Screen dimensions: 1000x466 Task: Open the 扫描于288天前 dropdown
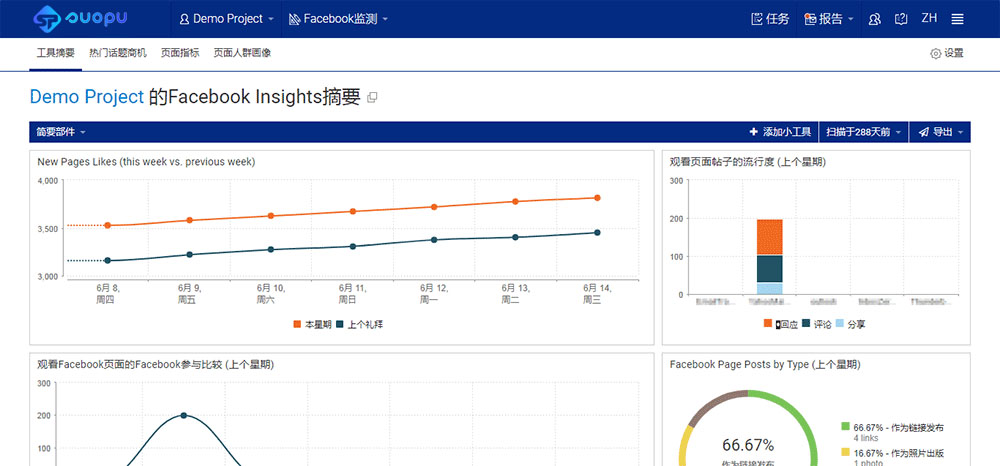pos(864,132)
